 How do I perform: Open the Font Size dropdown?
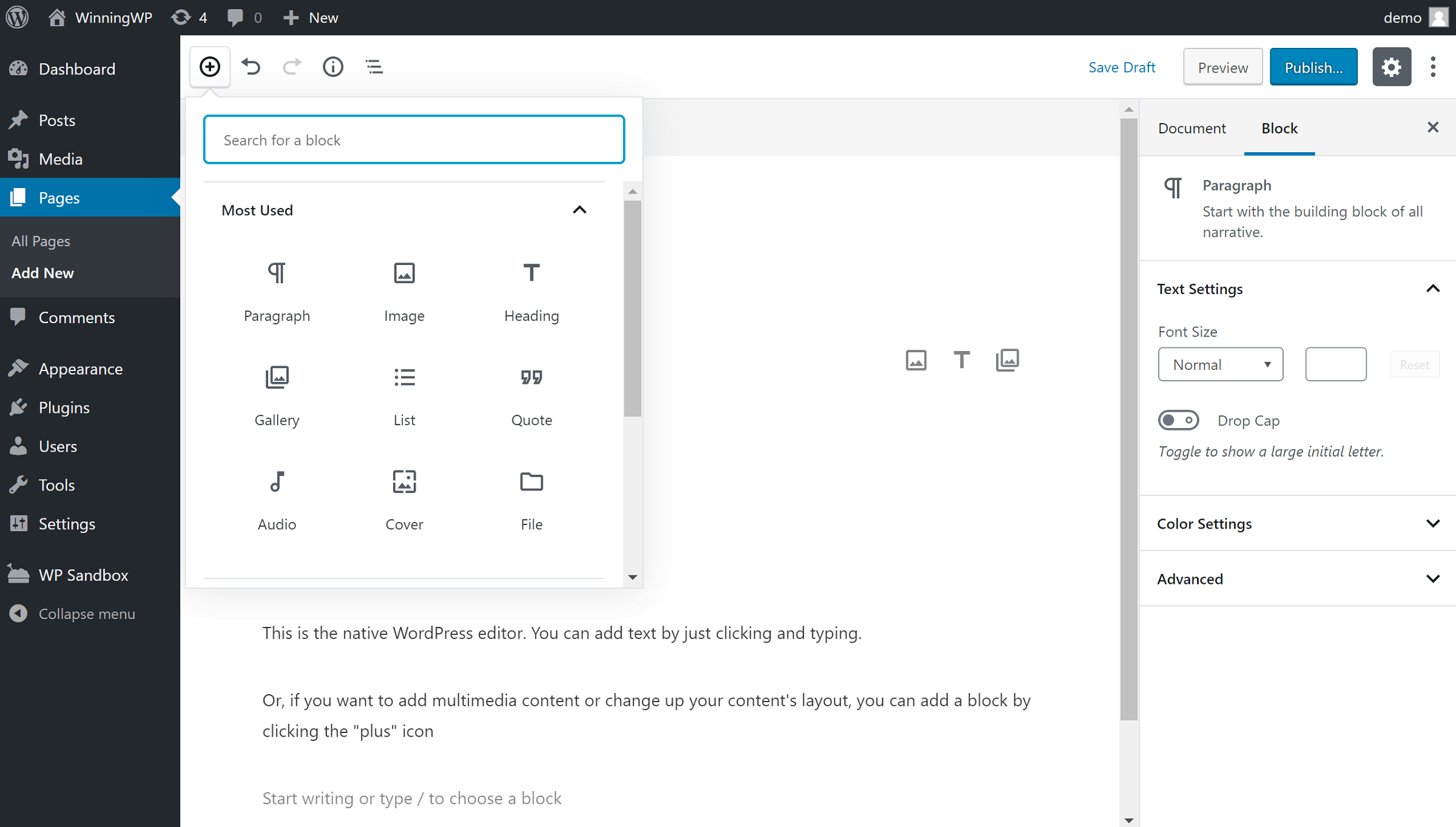(1219, 364)
